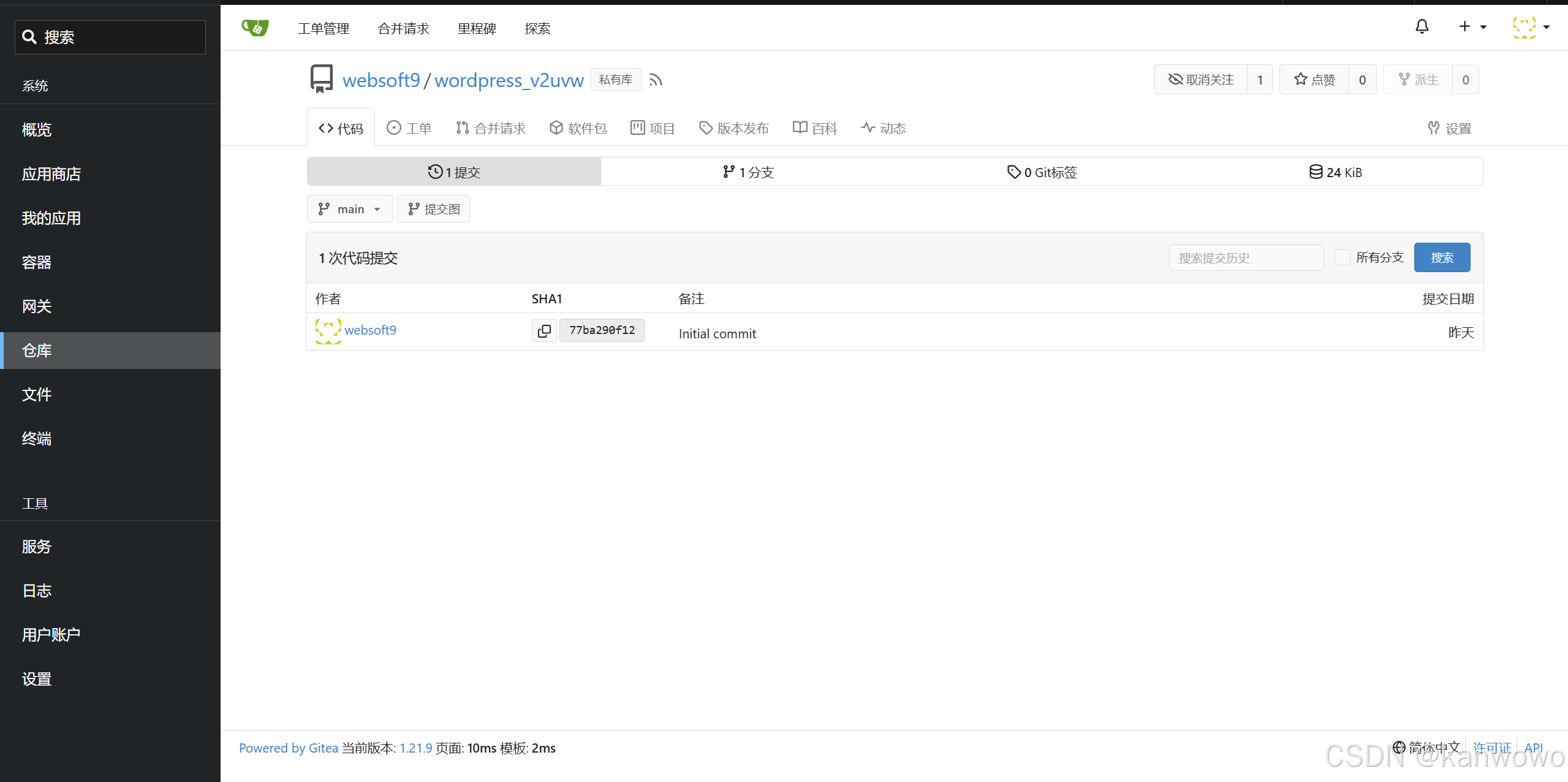Toggle 取消关注 watch button
1568x782 pixels.
[1201, 80]
